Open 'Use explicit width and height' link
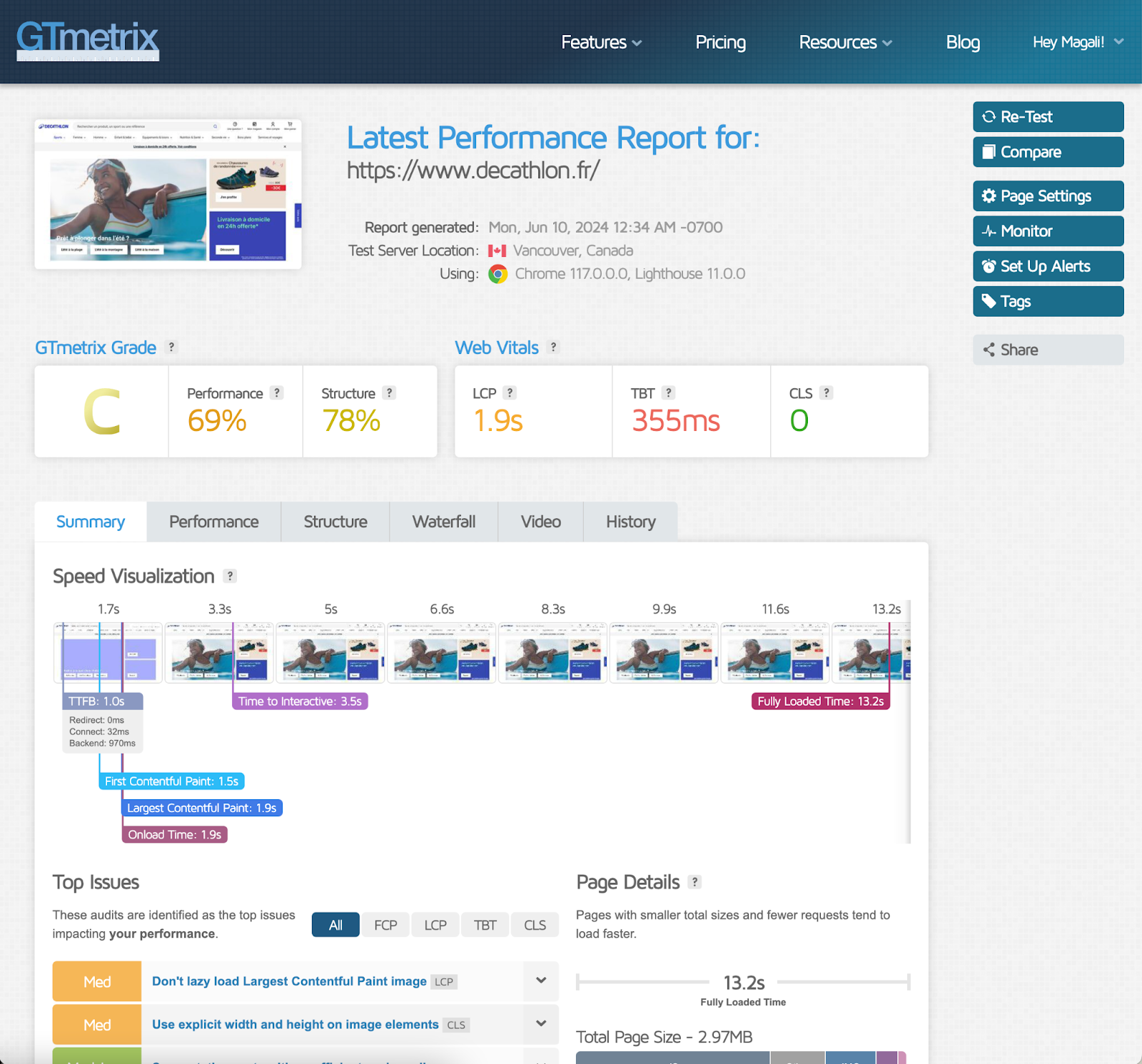The height and width of the screenshot is (1064, 1142). tap(295, 1024)
